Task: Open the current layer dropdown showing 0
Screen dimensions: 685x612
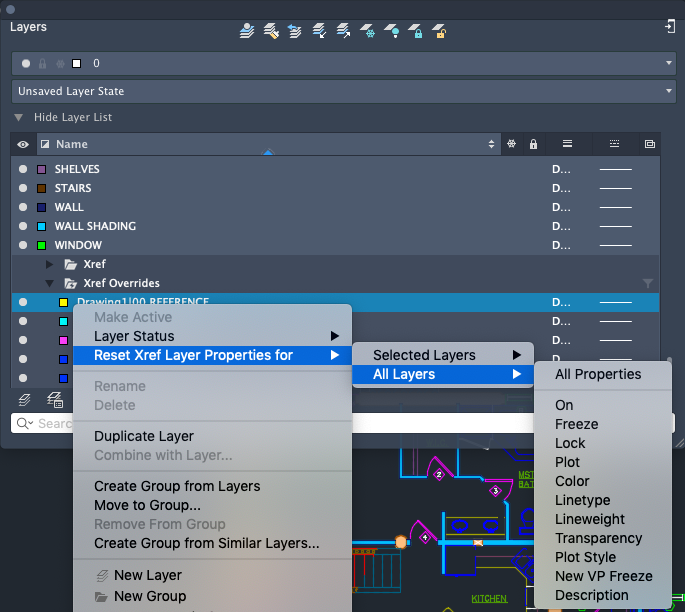Action: point(344,63)
